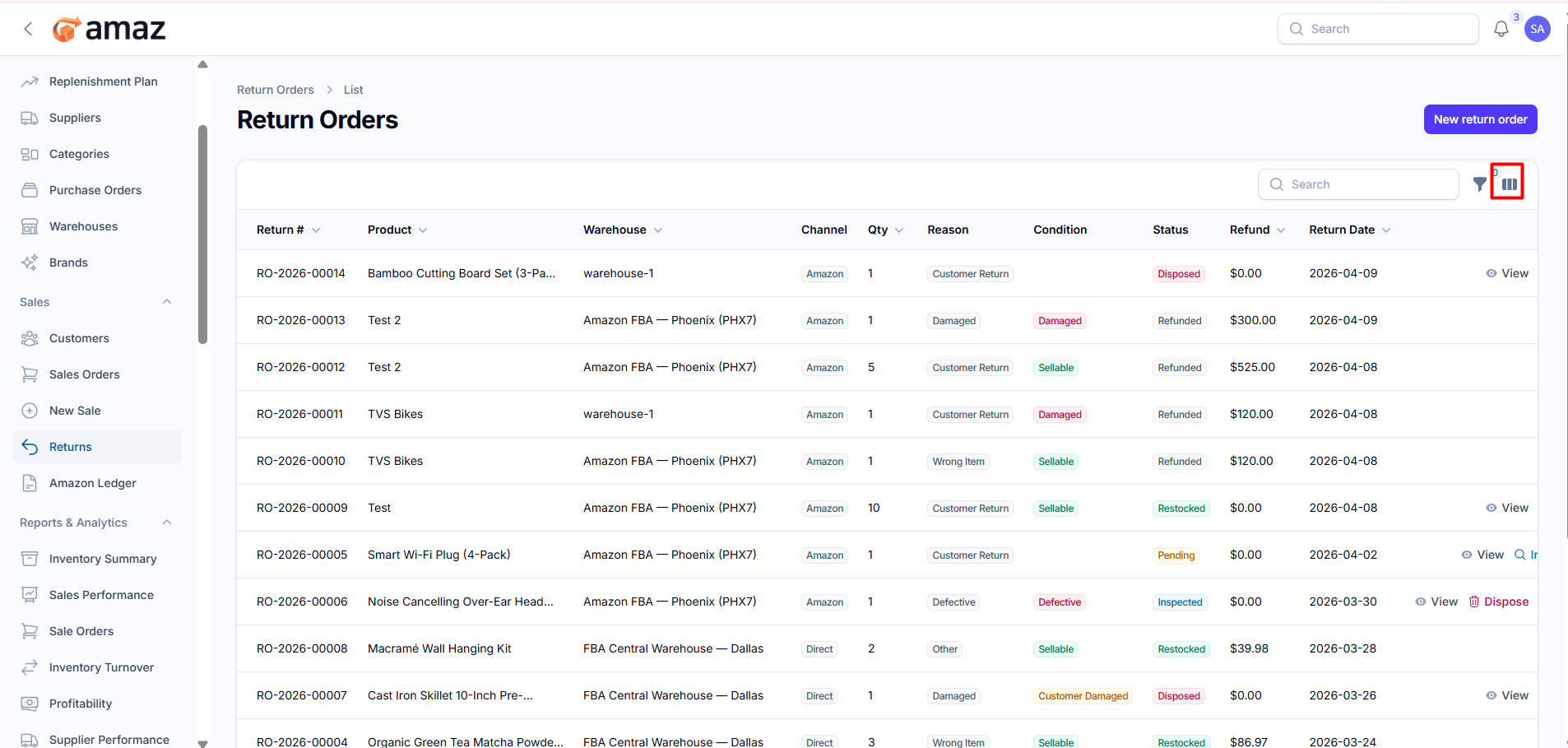Click Replenishment Plan sidebar icon
This screenshot has height=748, width=1568.
[x=30, y=81]
